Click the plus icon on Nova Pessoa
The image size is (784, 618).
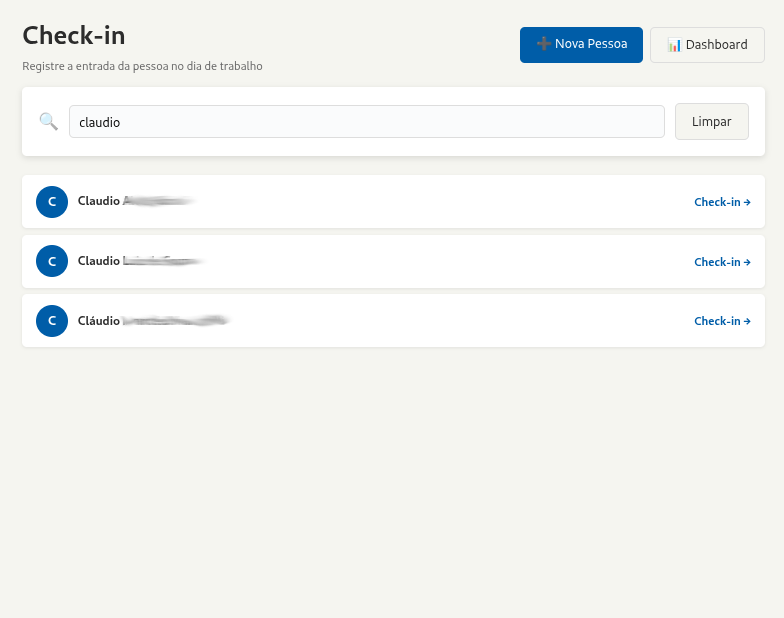[544, 44]
